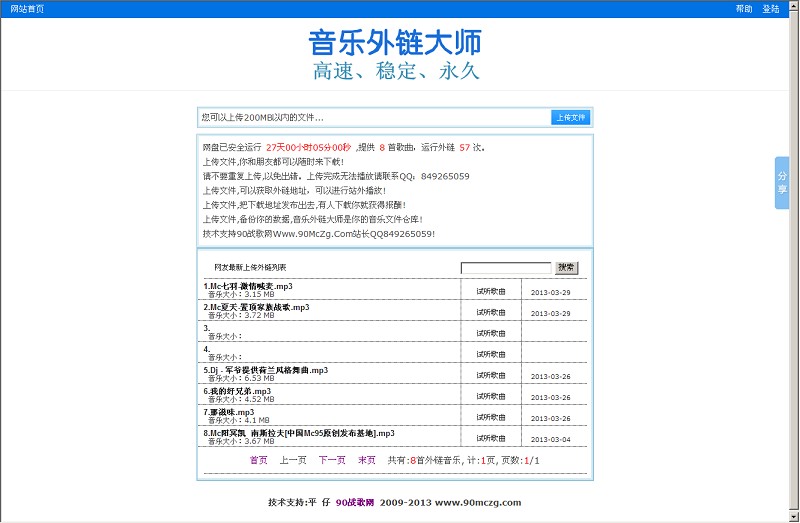Go to 首页 first page in pagination
Screen dimensions: 800x523
point(258,460)
